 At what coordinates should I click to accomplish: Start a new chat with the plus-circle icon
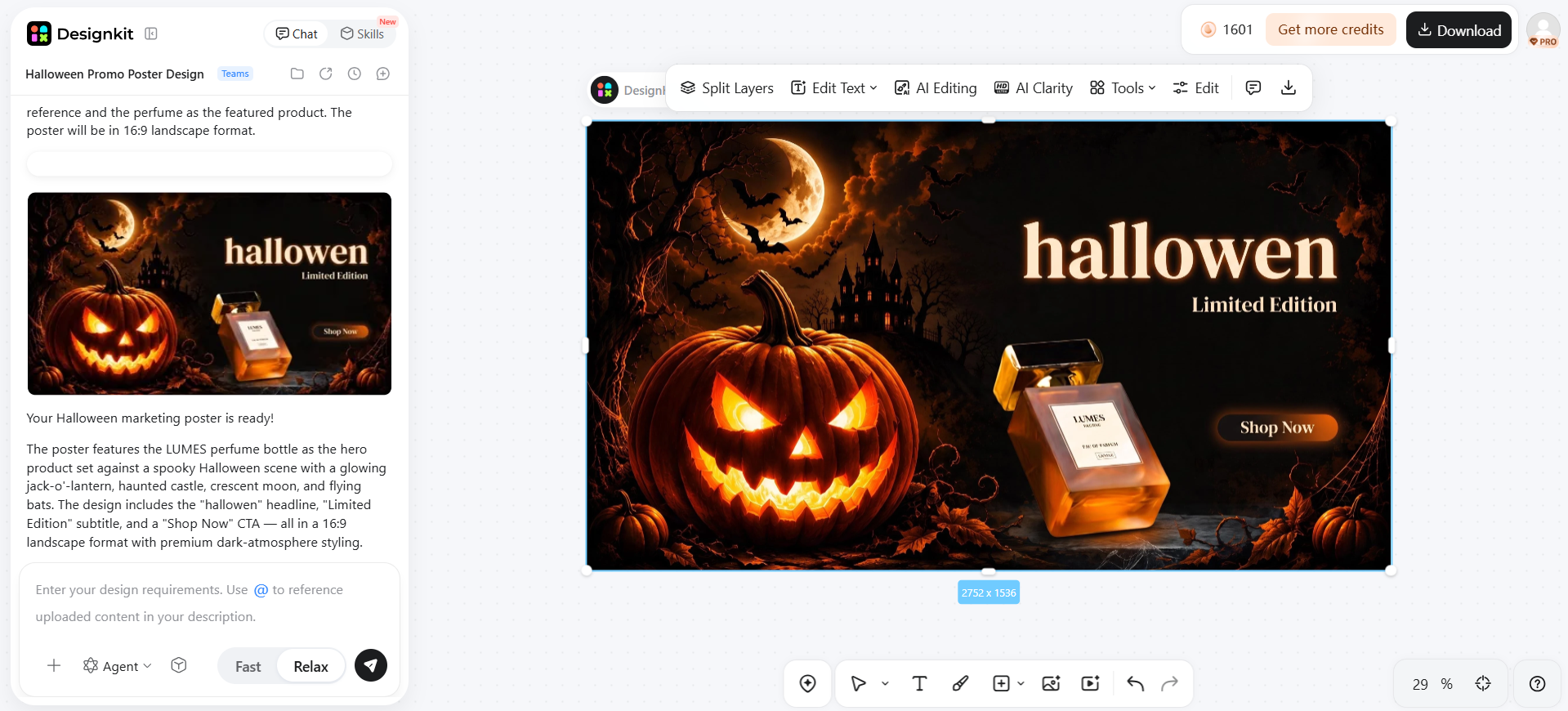[x=382, y=74]
